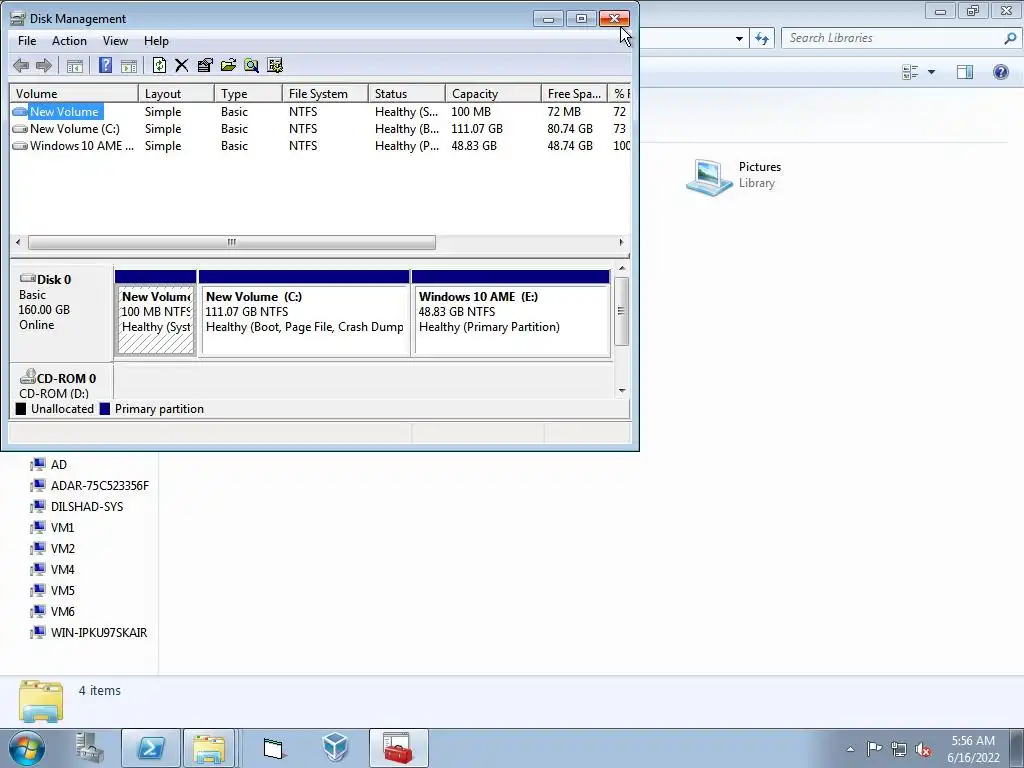The height and width of the screenshot is (768, 1024).
Task: Open Help via the blue question mark icon
Action: [105, 65]
